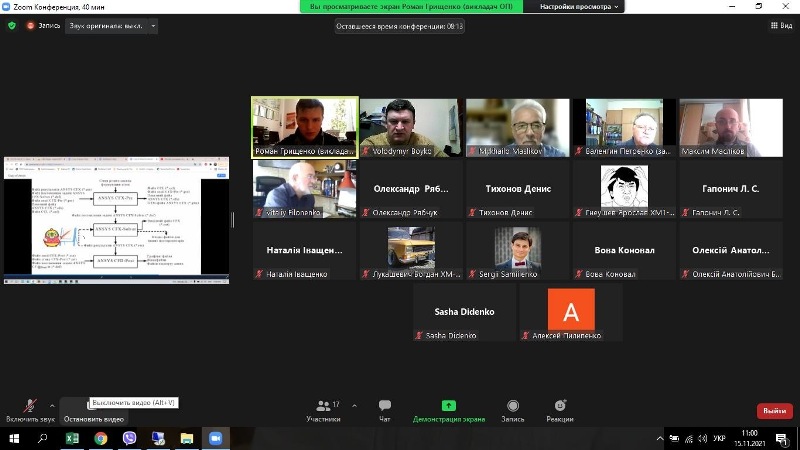Select Роман Грищенко video tile
Image resolution: width=800 pixels, height=450 pixels.
click(x=305, y=128)
